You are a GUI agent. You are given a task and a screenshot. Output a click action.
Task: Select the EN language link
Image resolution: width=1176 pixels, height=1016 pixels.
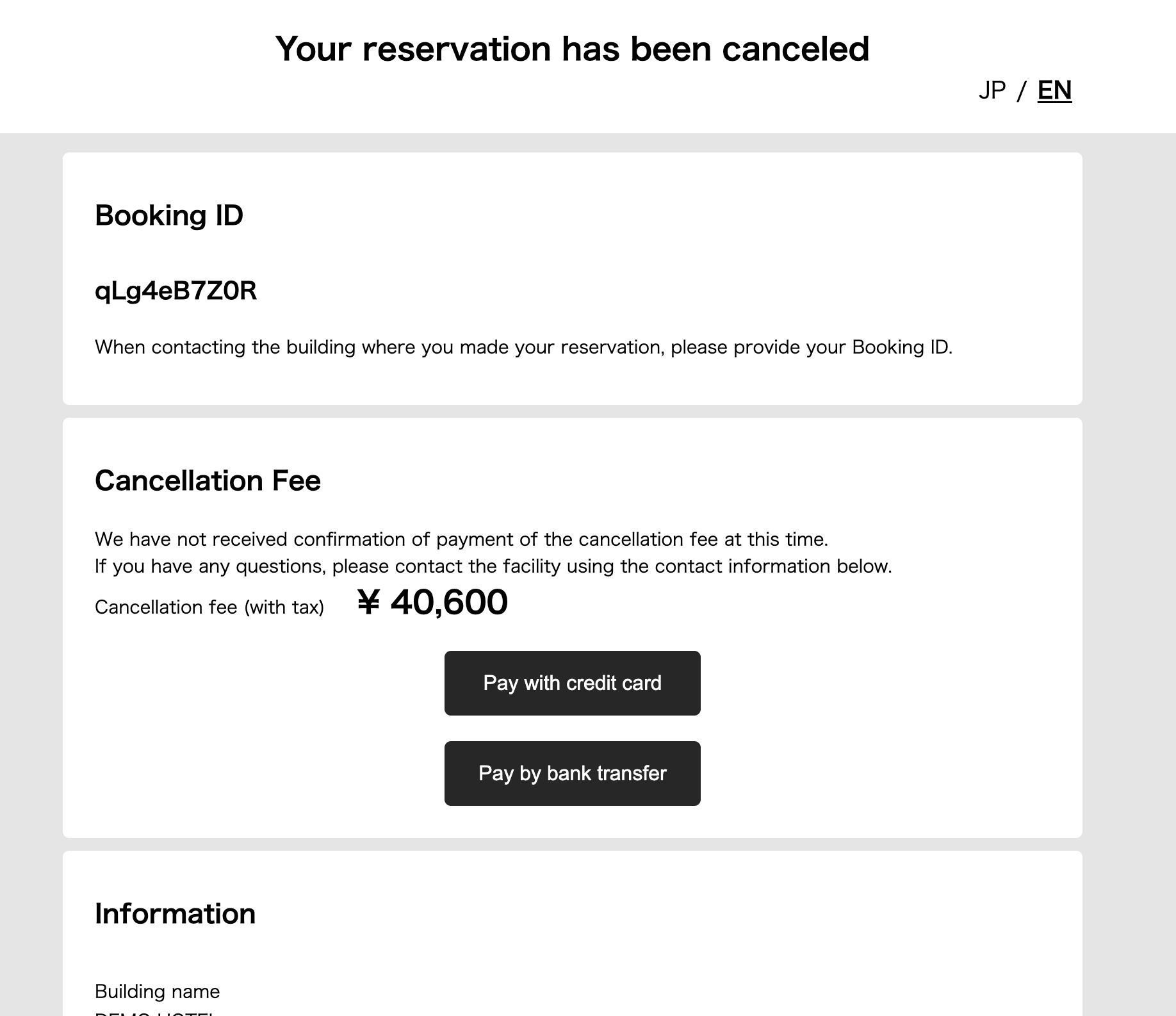click(1054, 90)
